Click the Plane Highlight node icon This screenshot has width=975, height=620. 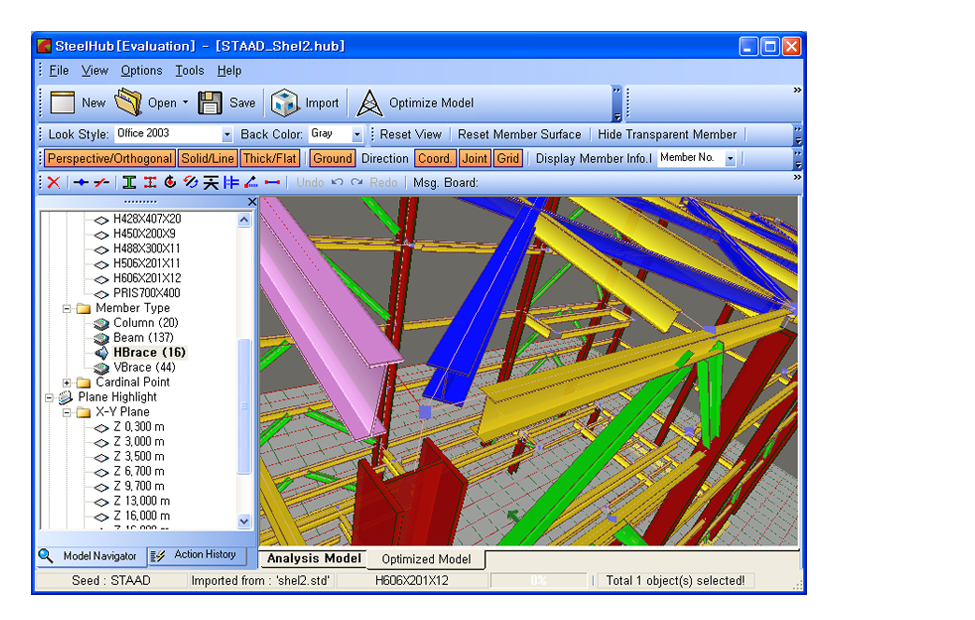(65, 397)
